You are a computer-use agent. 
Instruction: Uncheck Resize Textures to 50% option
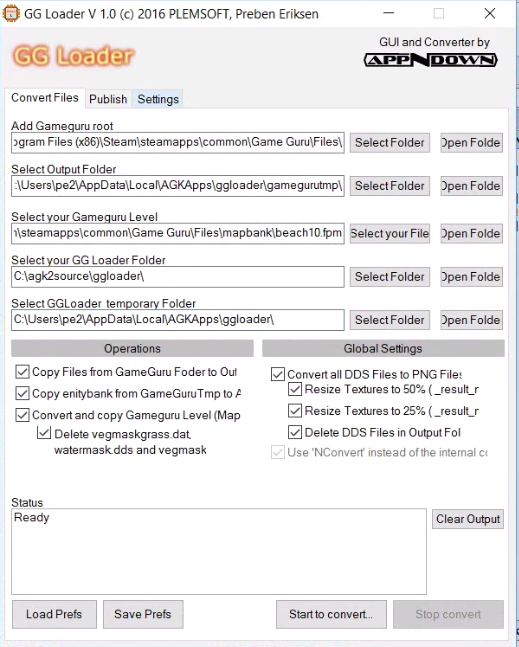coord(295,389)
